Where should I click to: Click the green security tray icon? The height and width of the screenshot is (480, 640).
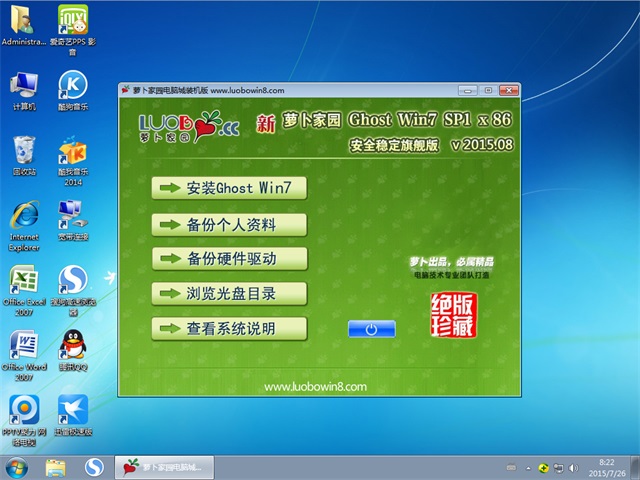click(x=543, y=468)
